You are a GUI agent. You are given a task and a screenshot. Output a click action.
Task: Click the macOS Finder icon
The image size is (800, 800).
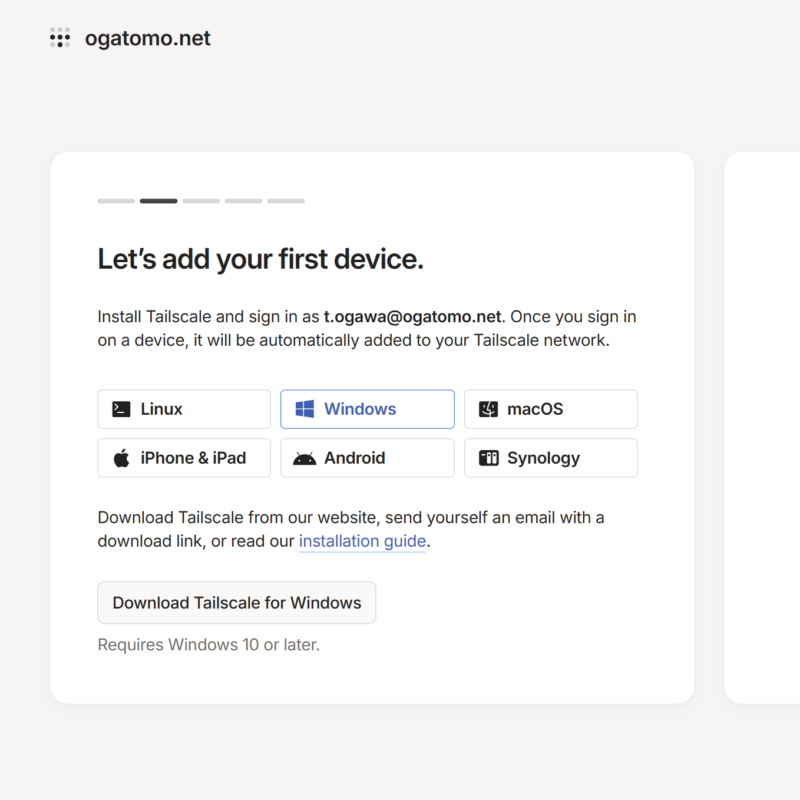pyautogui.click(x=488, y=409)
